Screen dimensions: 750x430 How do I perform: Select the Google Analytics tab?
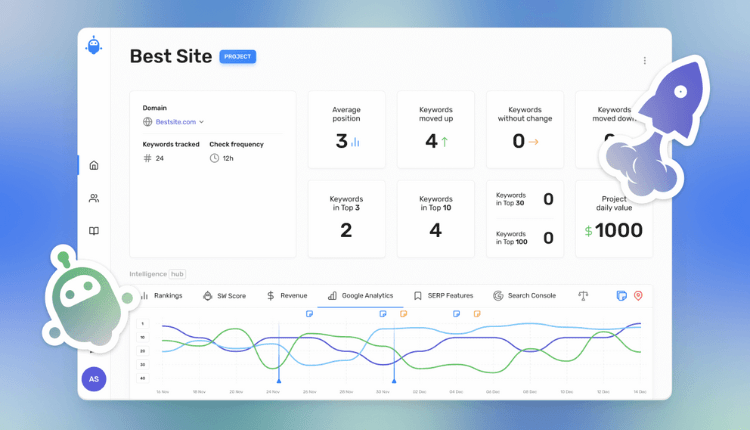tap(360, 296)
